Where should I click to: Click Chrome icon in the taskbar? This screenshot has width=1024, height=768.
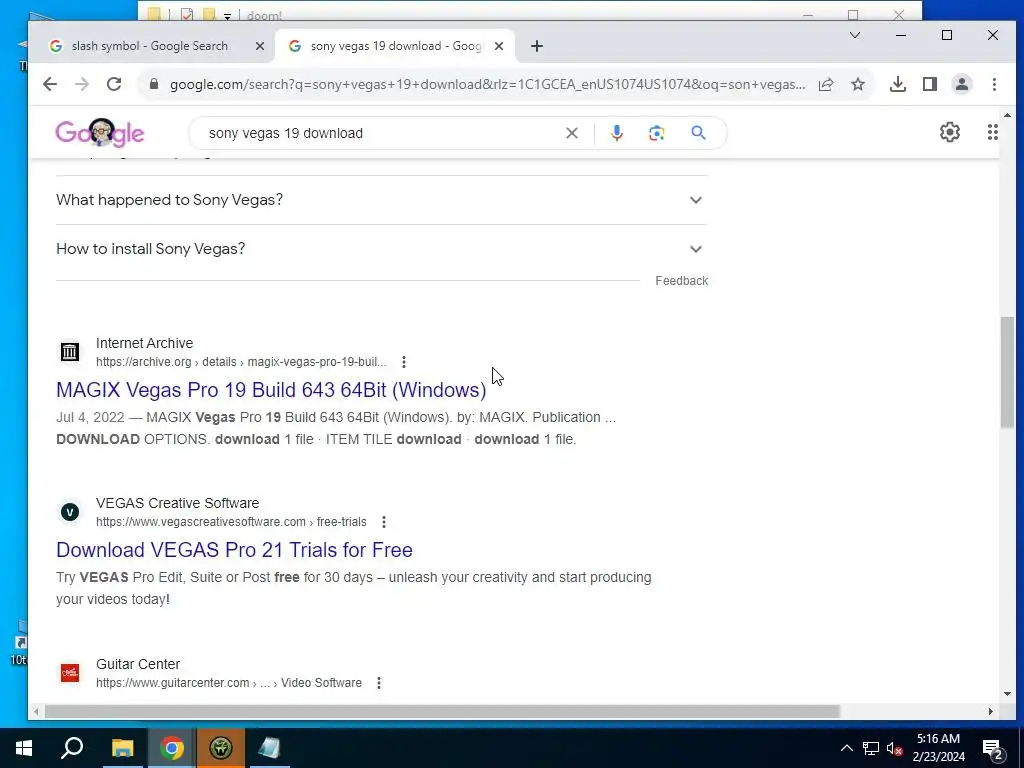click(171, 748)
